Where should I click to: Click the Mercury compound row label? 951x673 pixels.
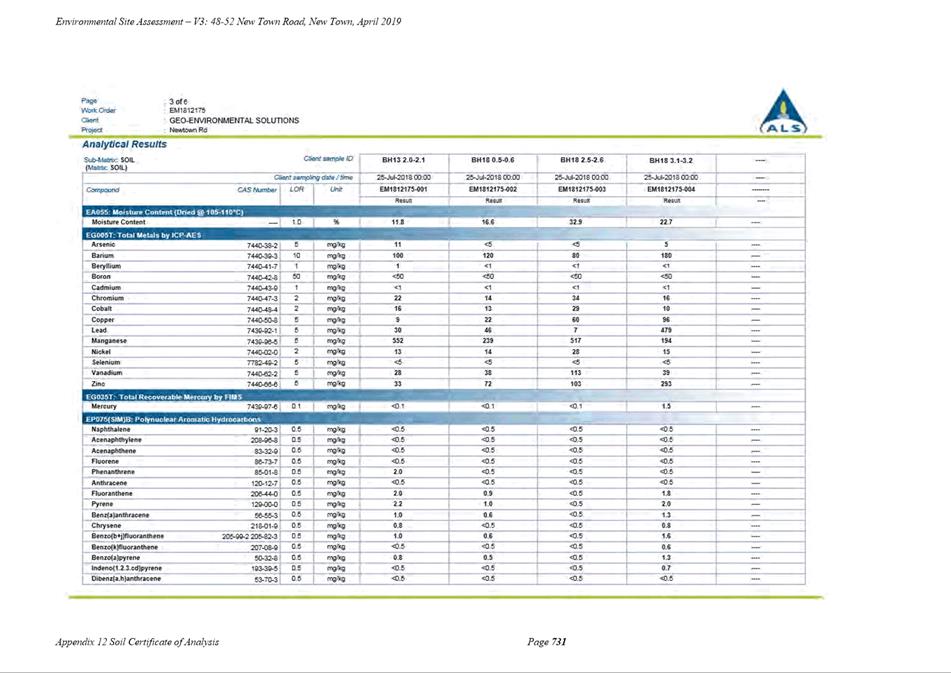click(104, 406)
